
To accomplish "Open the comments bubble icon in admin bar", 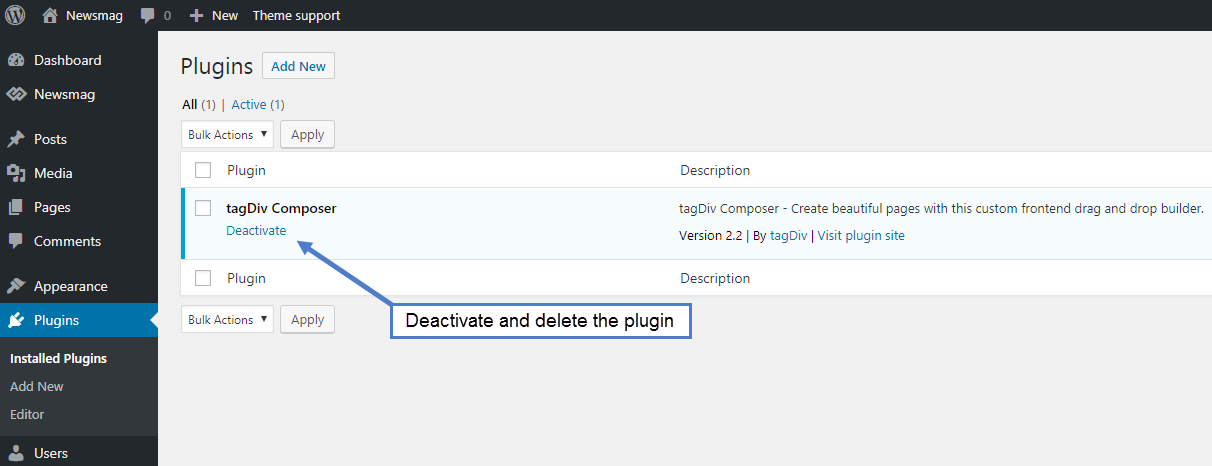I will click(148, 16).
